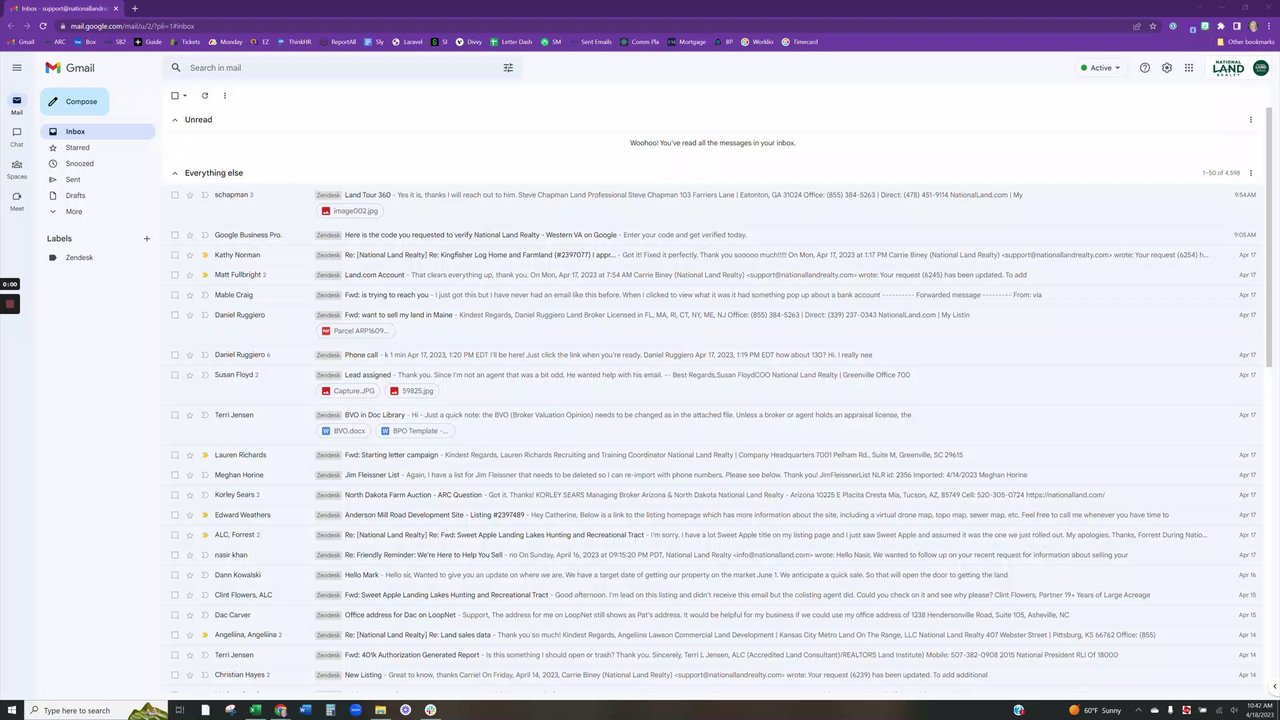Open the Mail section in the rail
Viewport: 1280px width, 720px height.
tap(17, 105)
